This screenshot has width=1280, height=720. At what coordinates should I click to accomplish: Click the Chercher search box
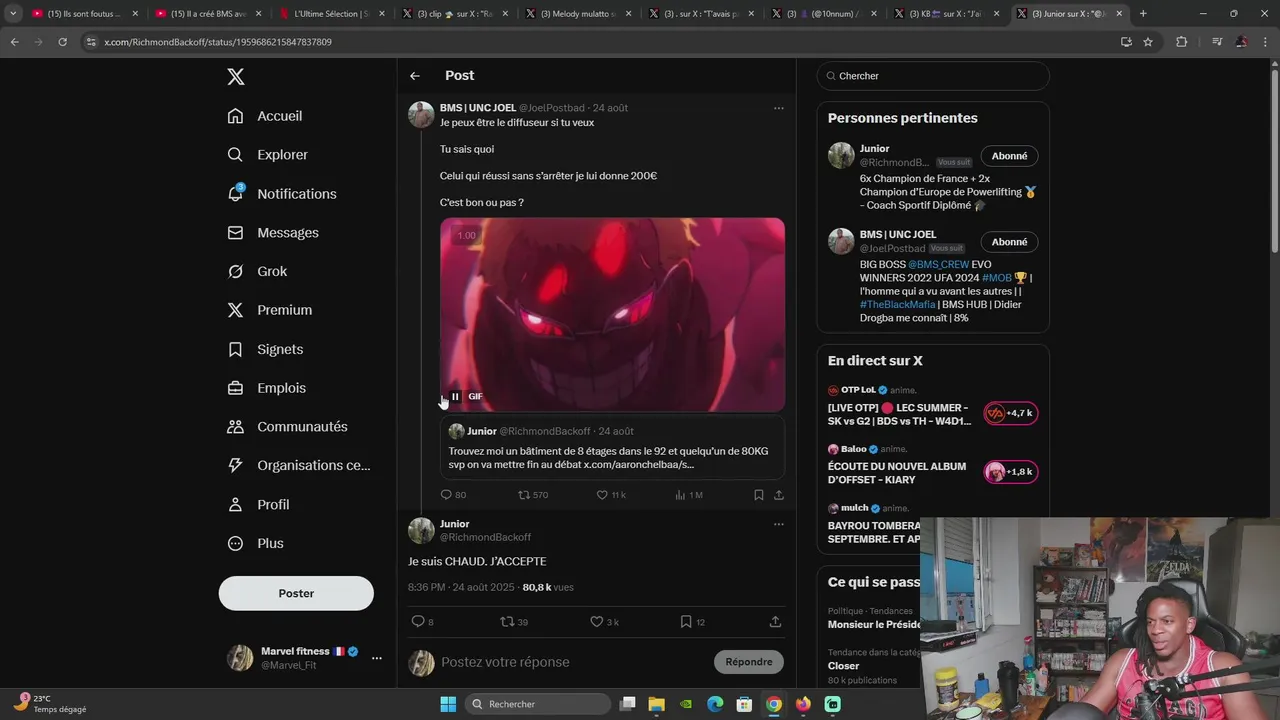point(933,76)
